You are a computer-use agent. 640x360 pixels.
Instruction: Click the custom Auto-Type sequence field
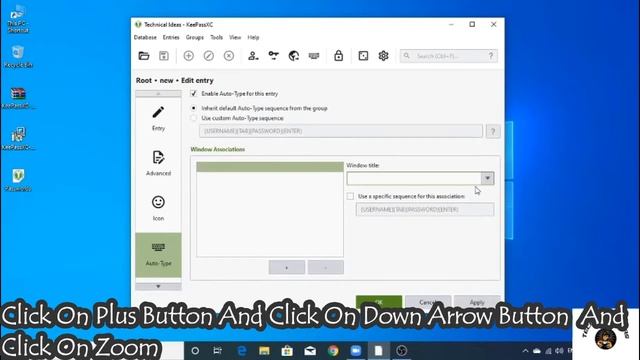341,131
